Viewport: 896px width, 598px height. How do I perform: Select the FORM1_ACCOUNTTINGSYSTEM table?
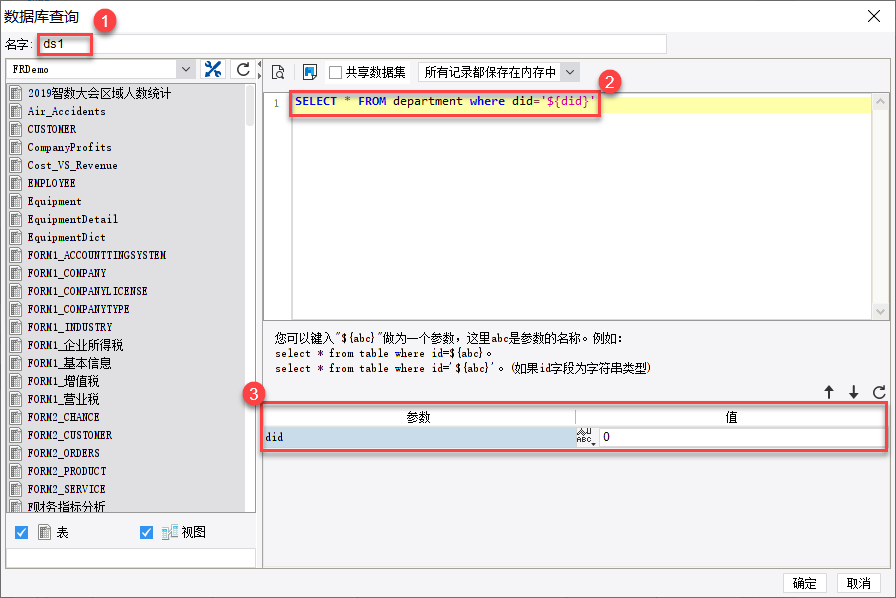tap(97, 255)
